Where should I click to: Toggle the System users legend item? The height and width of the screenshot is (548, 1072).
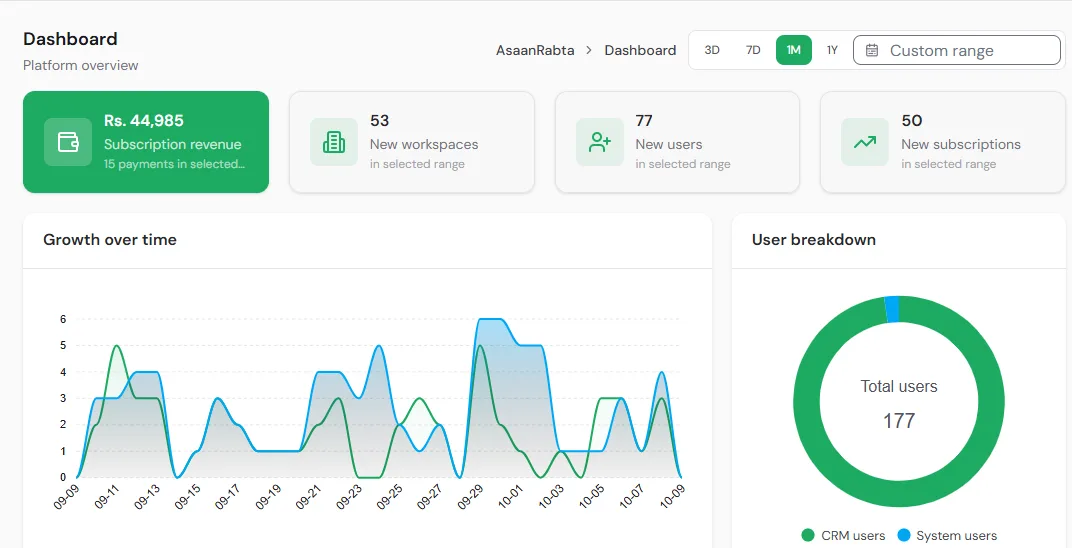point(947,536)
